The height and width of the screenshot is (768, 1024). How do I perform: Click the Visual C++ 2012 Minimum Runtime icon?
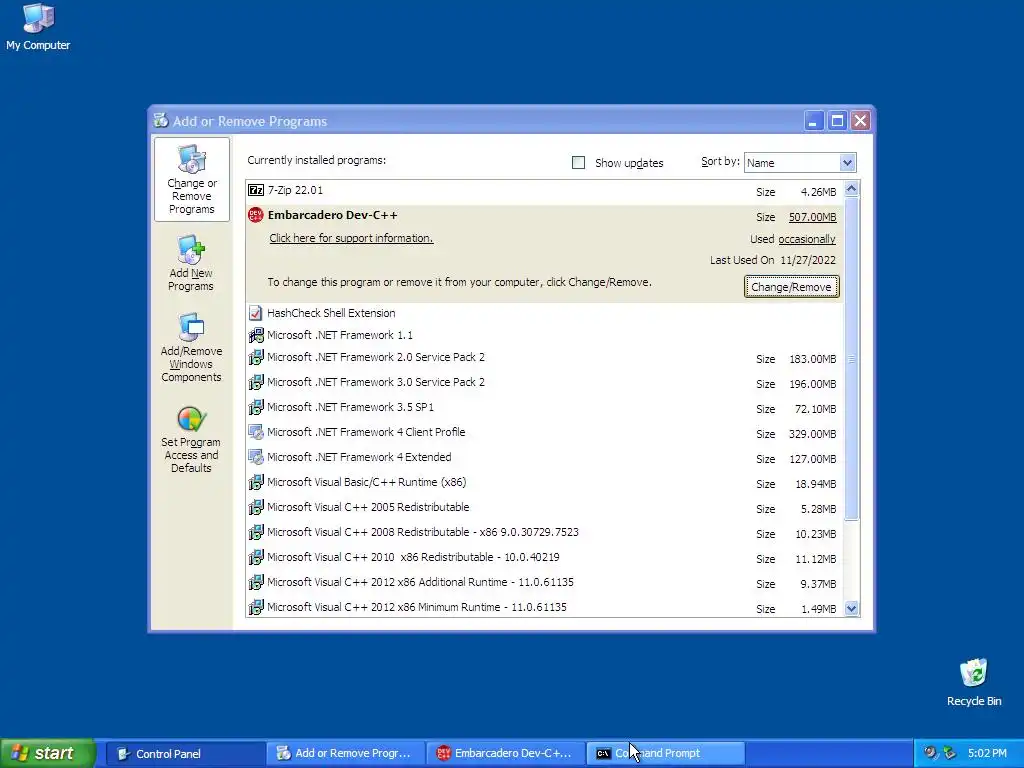point(256,607)
